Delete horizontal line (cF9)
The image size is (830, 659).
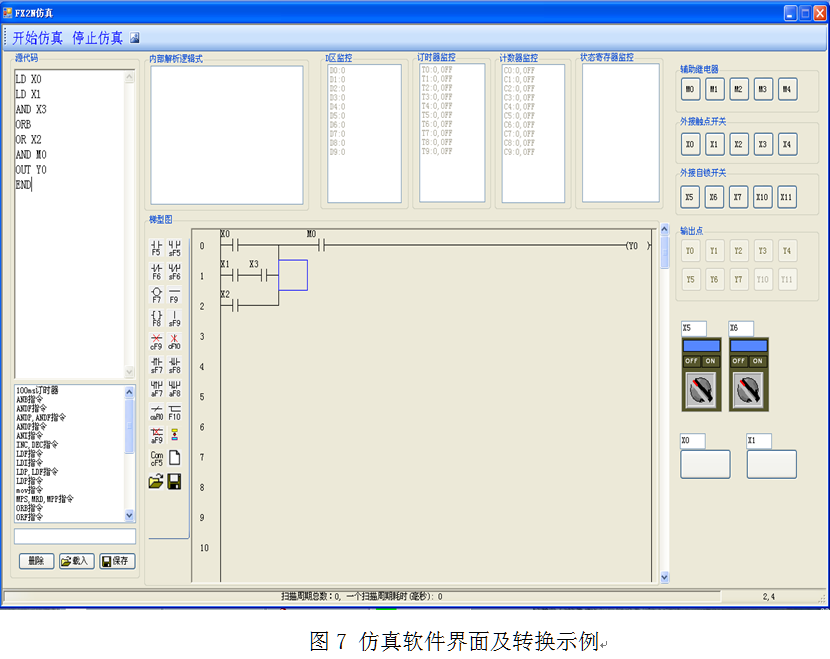(156, 341)
